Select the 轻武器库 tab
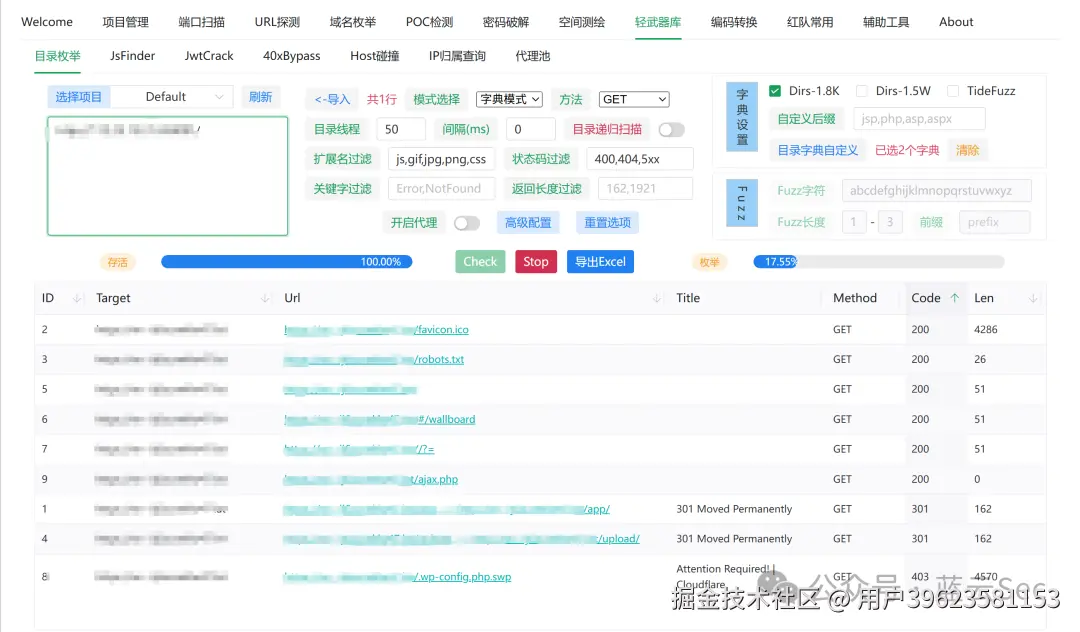This screenshot has width=1080, height=632. [658, 22]
